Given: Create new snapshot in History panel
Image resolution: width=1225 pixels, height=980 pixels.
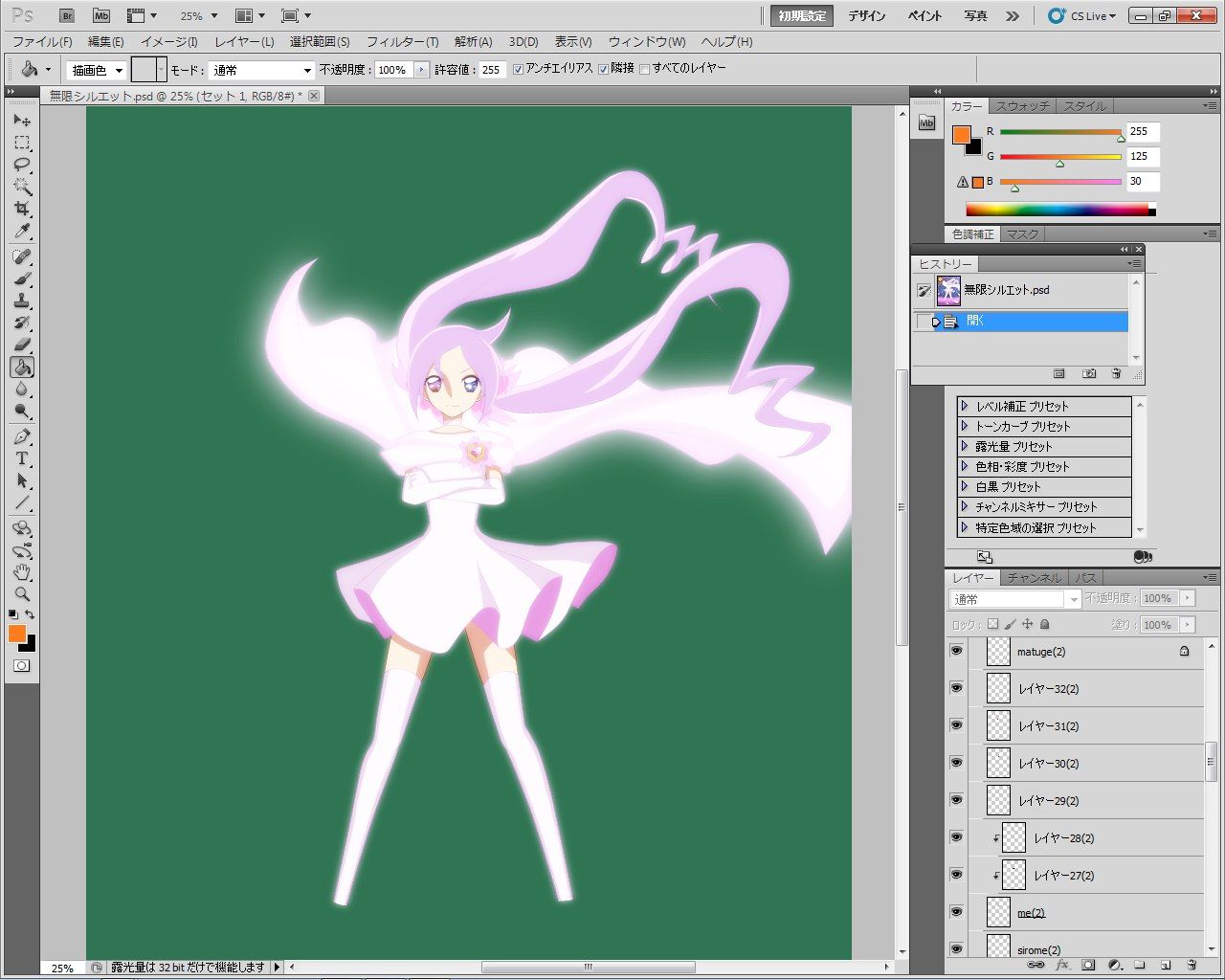Looking at the screenshot, I should point(1089,373).
